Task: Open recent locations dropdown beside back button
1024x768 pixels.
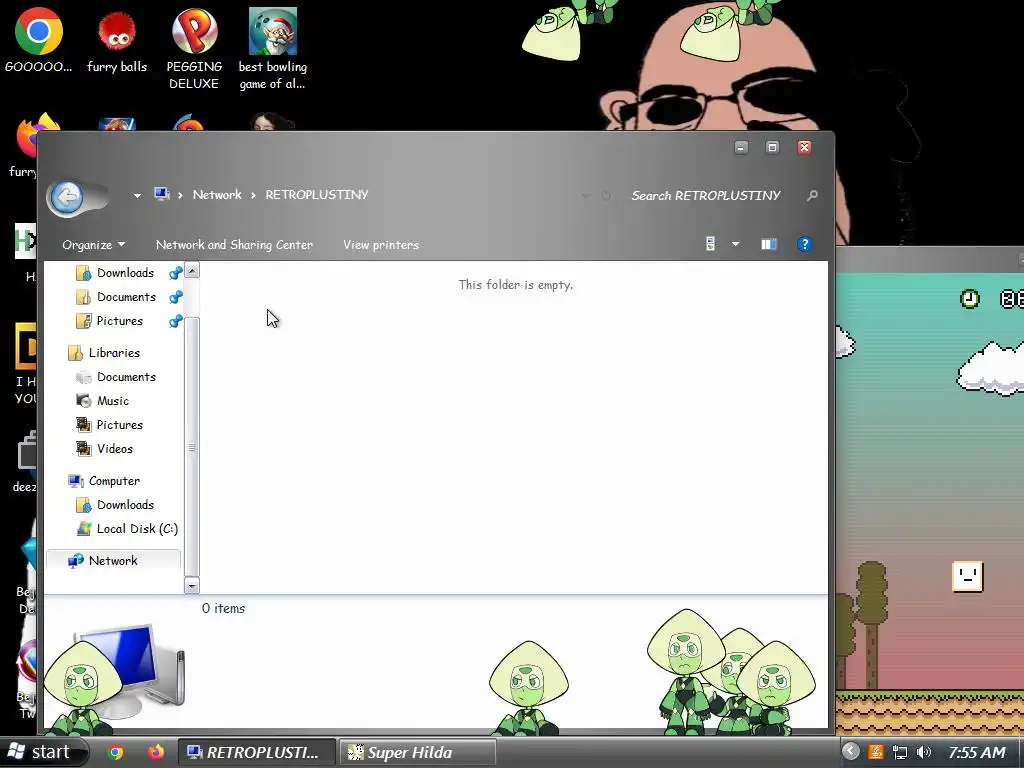Action: pos(137,195)
